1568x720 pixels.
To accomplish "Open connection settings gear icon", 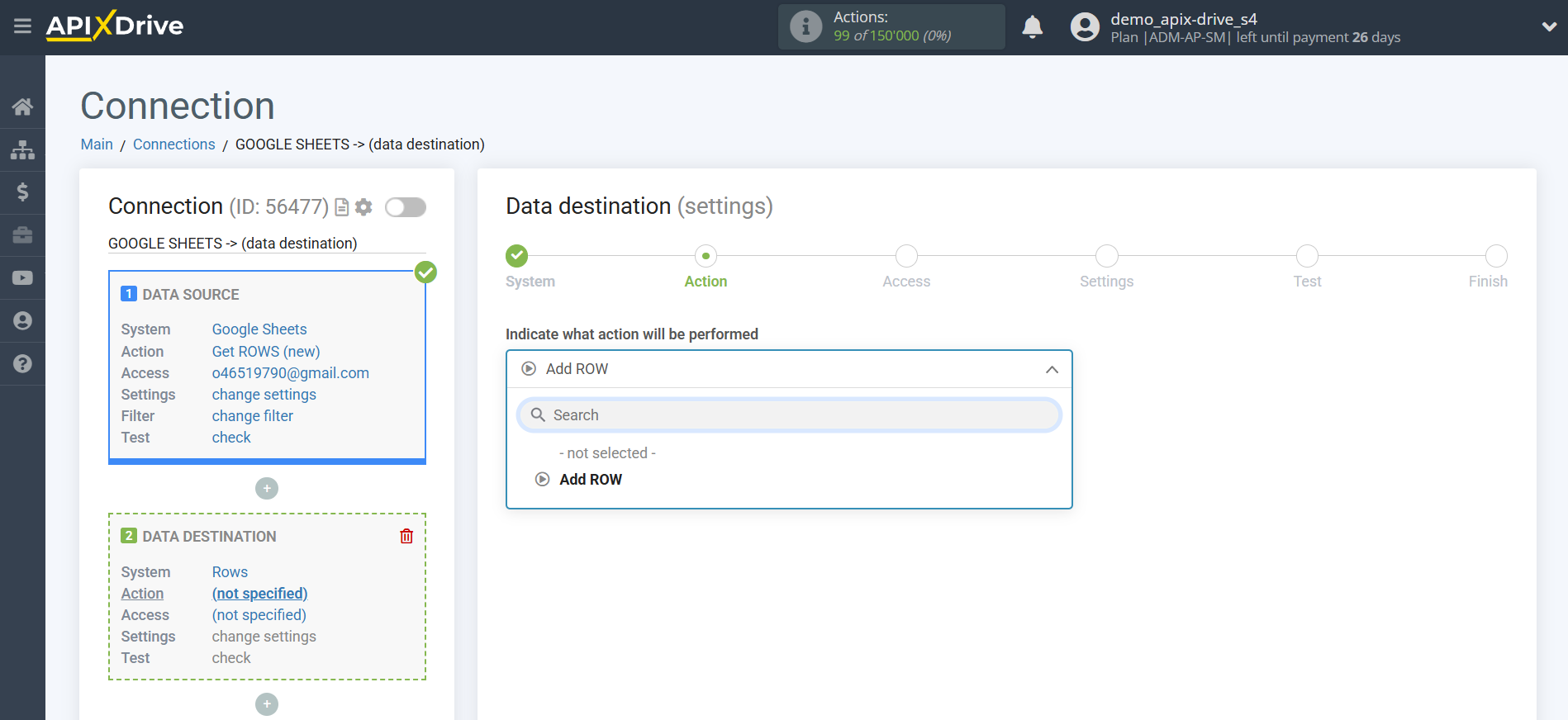I will pos(363,207).
